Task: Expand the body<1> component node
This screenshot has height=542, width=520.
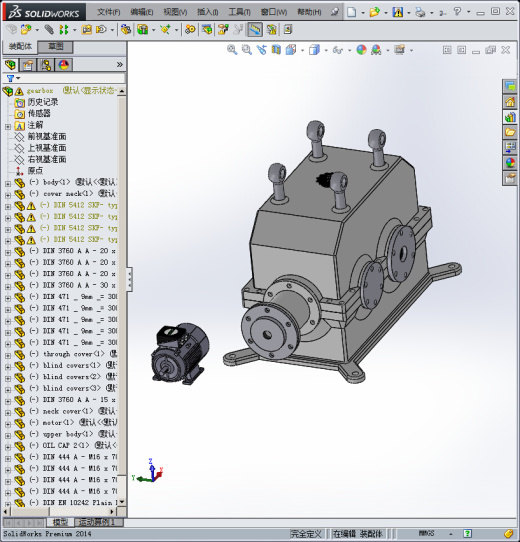Action: click(x=8, y=183)
